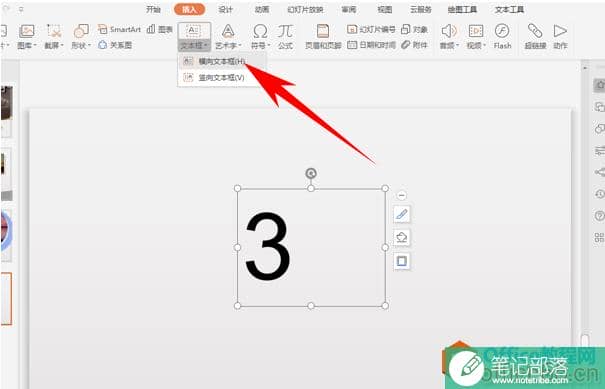Click the 视频 video film icon

pos(476,31)
